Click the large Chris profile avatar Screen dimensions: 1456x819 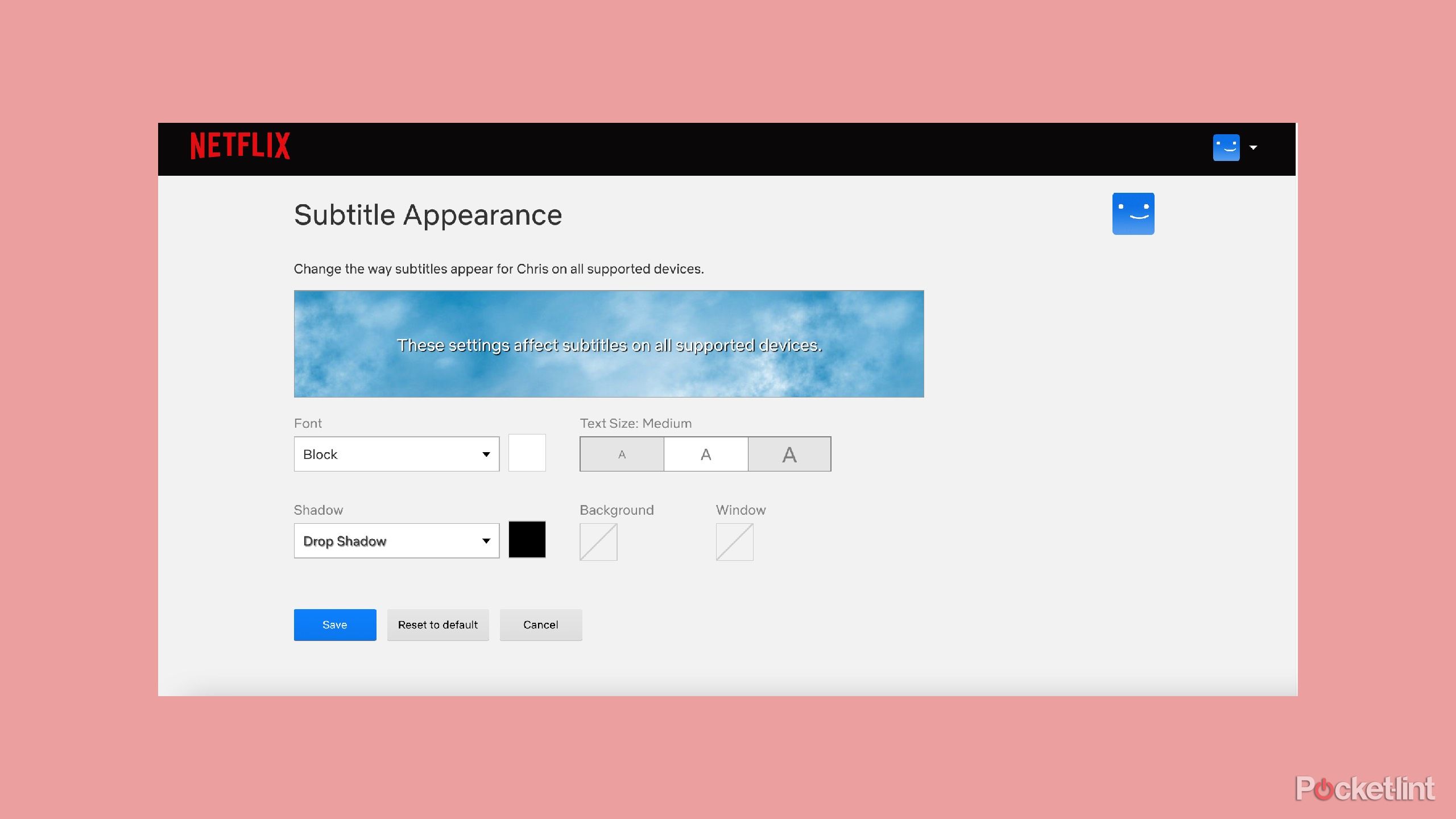(x=1133, y=214)
